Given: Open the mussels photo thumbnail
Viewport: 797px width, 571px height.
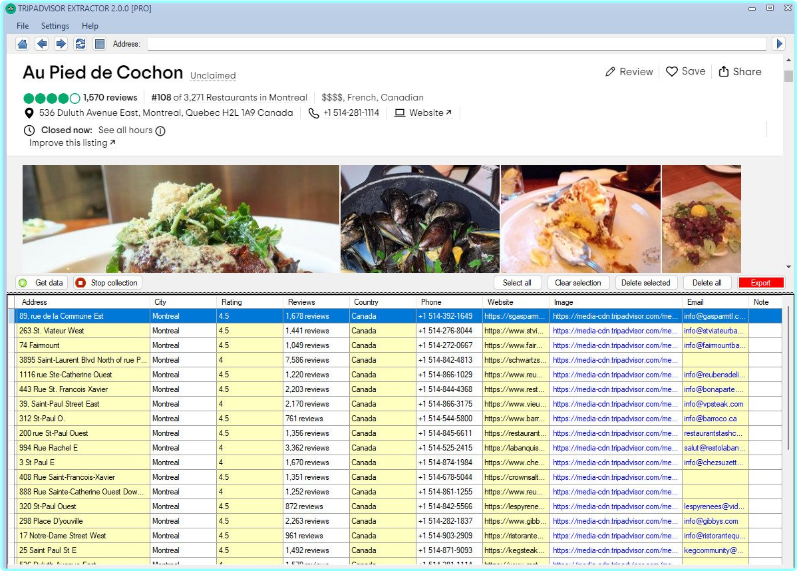Looking at the screenshot, I should click(x=420, y=219).
